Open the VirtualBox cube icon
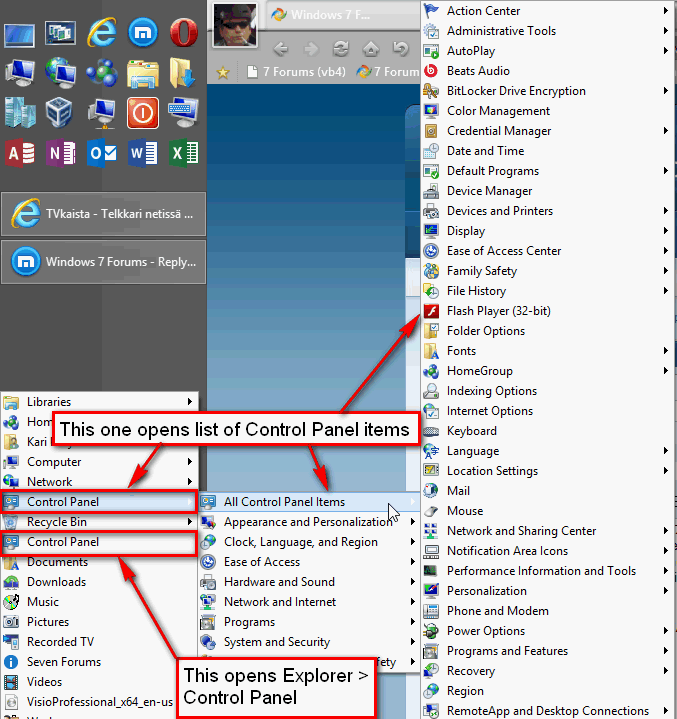This screenshot has width=677, height=719. (60, 112)
